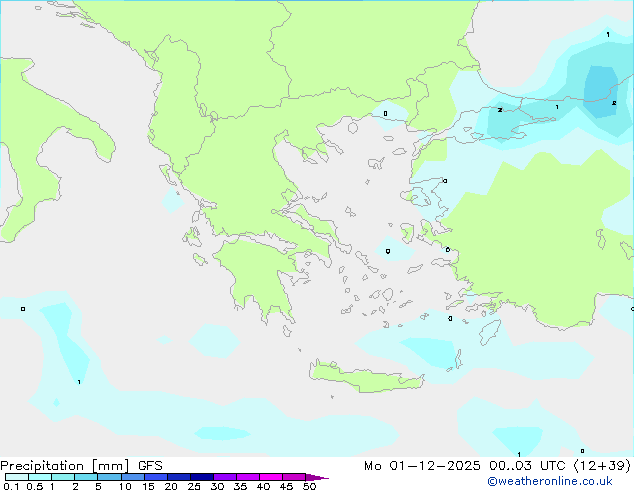Screen dimensions: 634x490
Task: Click the 40–45 mm magenta legend swatch
Action: [x=271, y=477]
